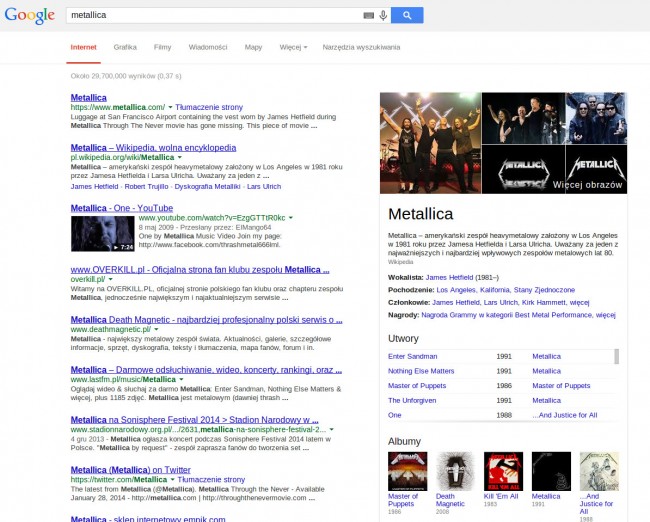650x522 pixels.
Task: Select the Internet tab
Action: (83, 47)
